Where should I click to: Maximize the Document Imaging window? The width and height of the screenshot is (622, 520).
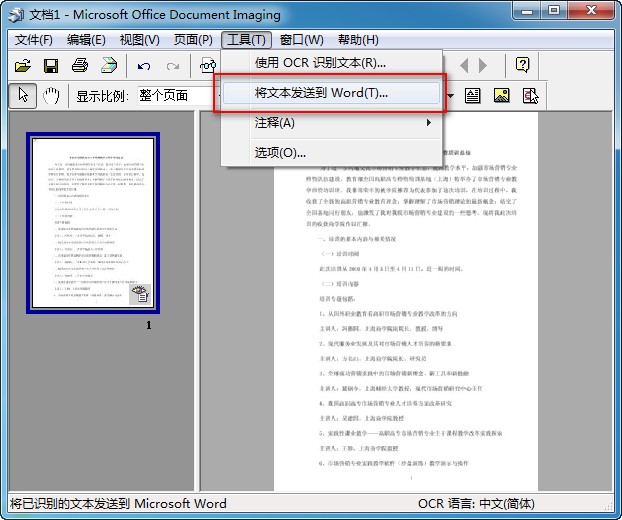[x=554, y=10]
